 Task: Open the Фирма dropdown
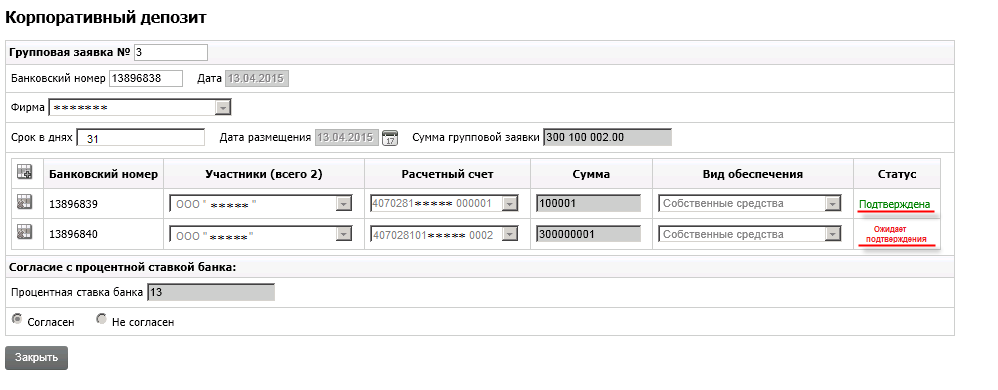tap(140, 108)
